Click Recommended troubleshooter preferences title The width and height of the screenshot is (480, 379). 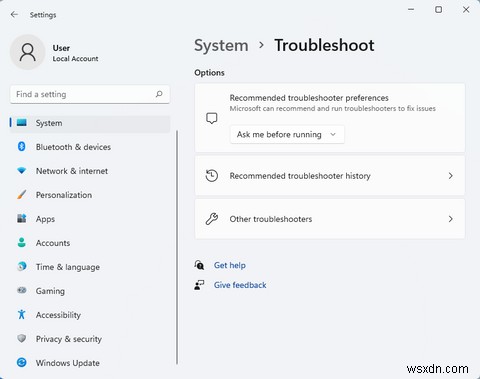309,98
